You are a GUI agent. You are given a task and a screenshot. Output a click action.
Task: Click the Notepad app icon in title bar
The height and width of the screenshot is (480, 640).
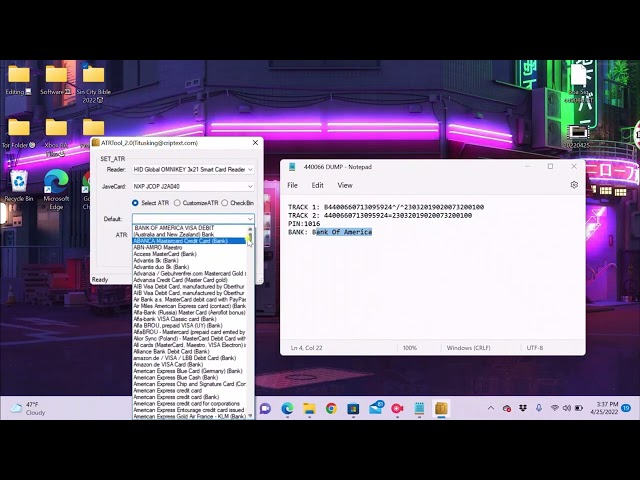[x=292, y=167]
